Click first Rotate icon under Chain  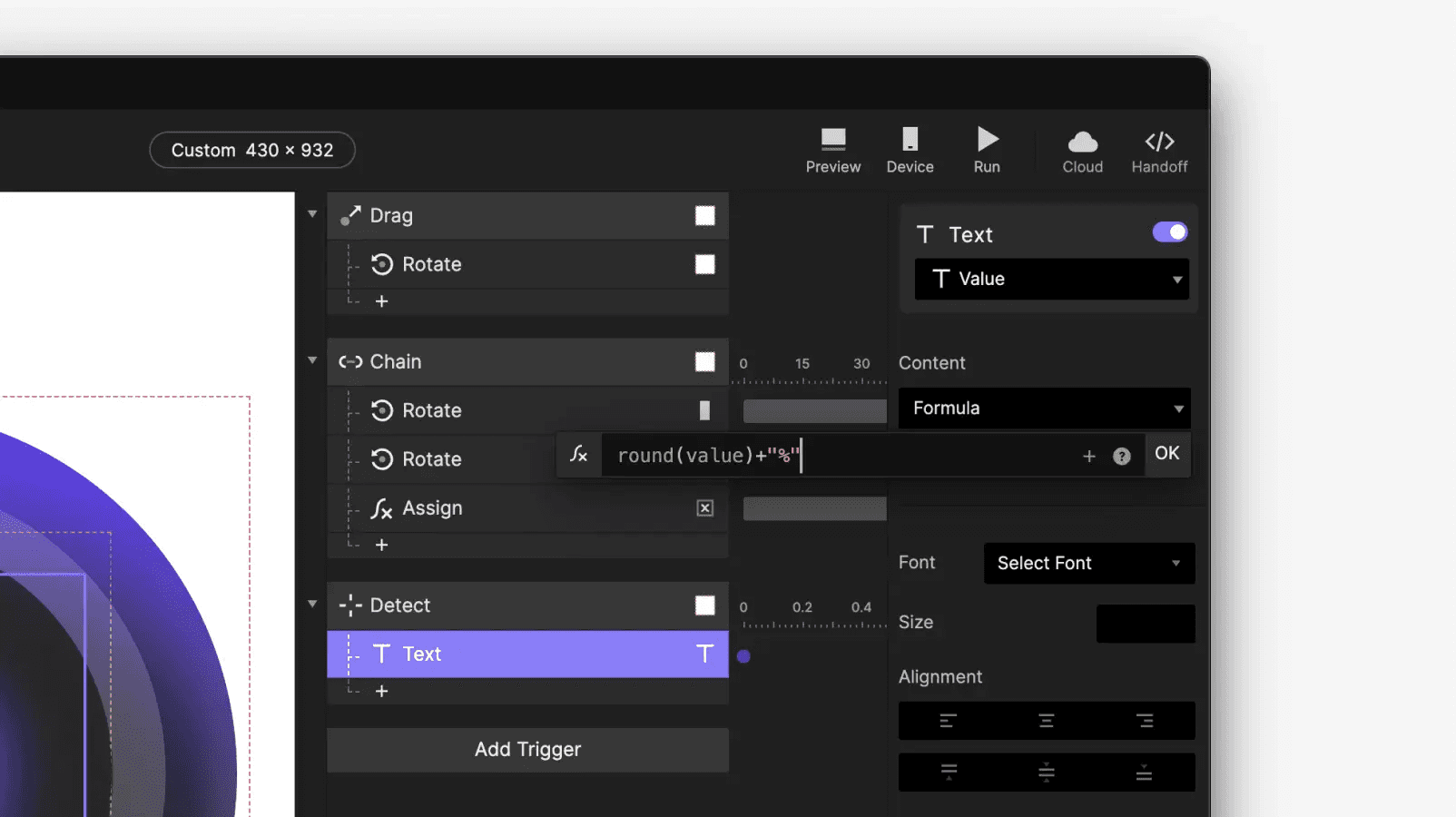pos(382,410)
